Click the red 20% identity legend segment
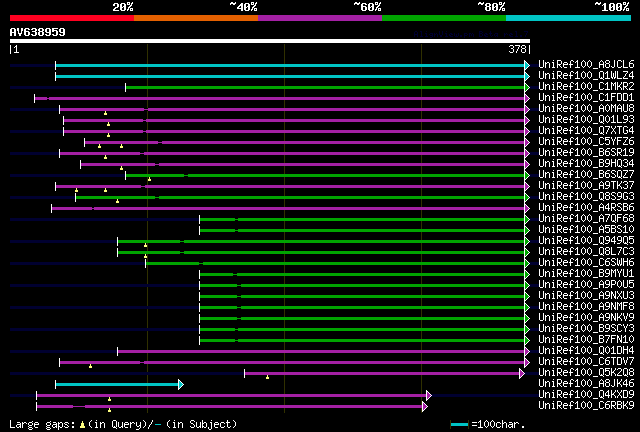 point(72,18)
